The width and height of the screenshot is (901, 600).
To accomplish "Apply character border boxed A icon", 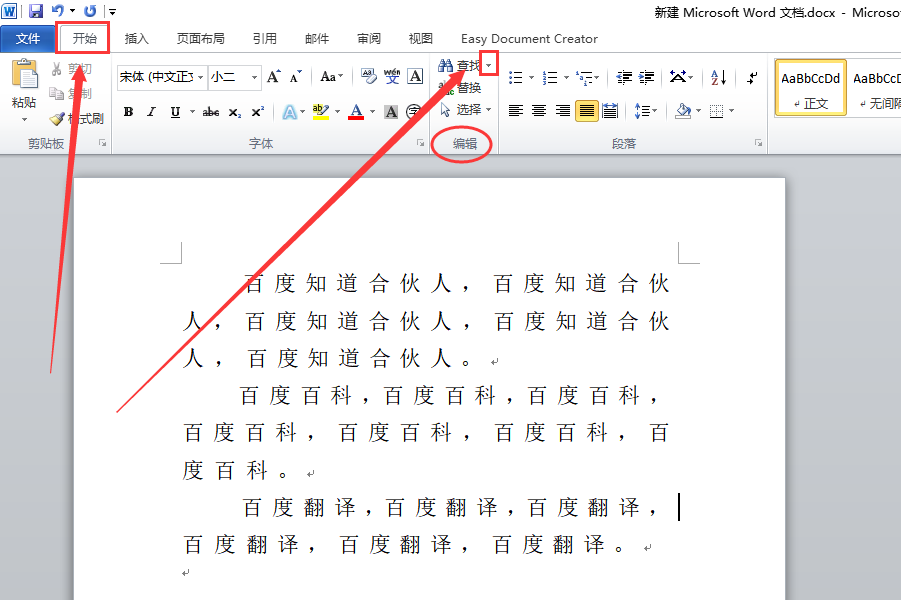I will click(x=415, y=77).
